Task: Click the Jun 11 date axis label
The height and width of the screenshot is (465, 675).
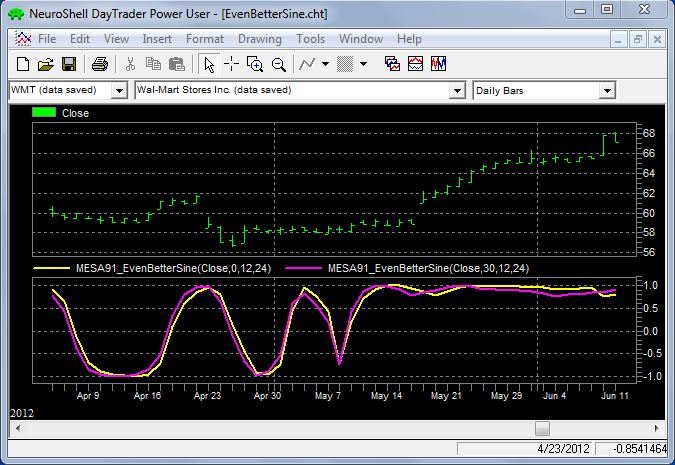Action: [x=615, y=396]
